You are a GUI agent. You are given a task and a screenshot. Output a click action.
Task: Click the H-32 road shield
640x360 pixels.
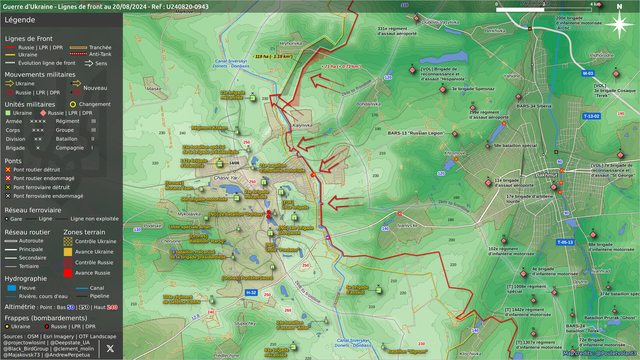tap(251, 293)
